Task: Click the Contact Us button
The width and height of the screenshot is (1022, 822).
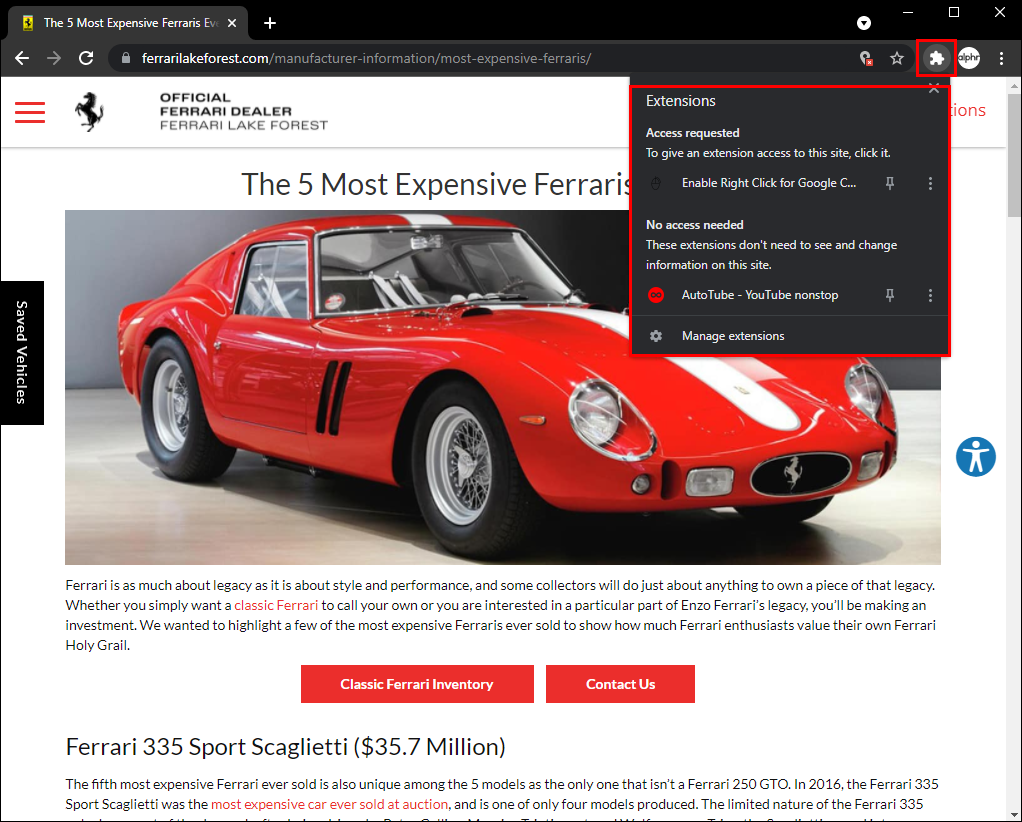Action: point(620,684)
